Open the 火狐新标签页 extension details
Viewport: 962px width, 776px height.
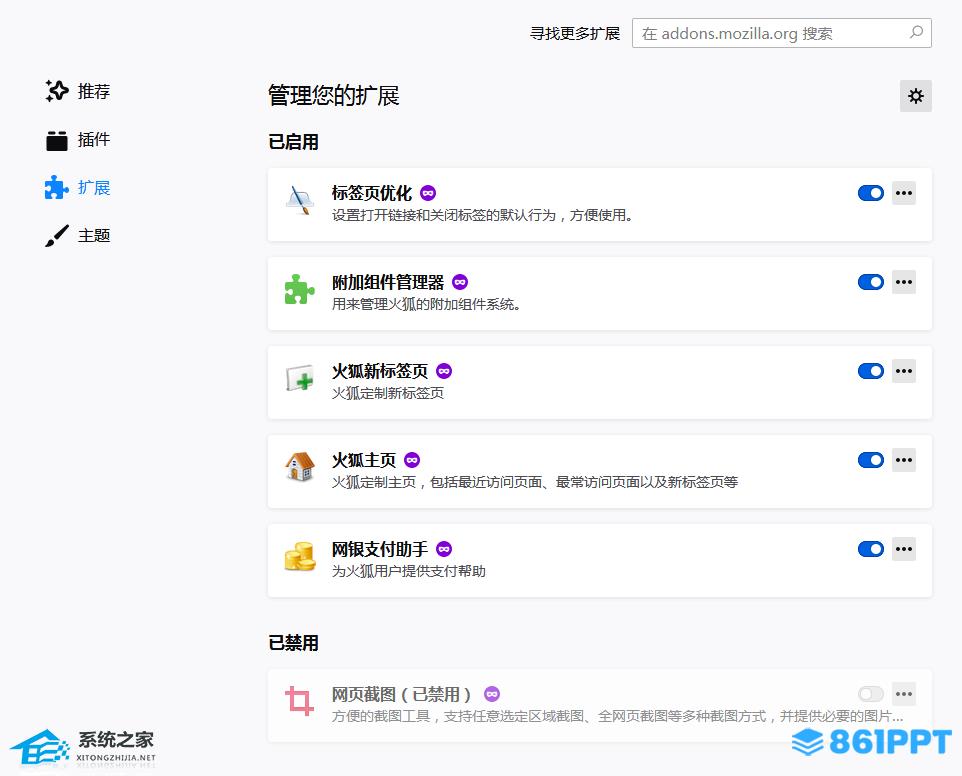tap(380, 371)
